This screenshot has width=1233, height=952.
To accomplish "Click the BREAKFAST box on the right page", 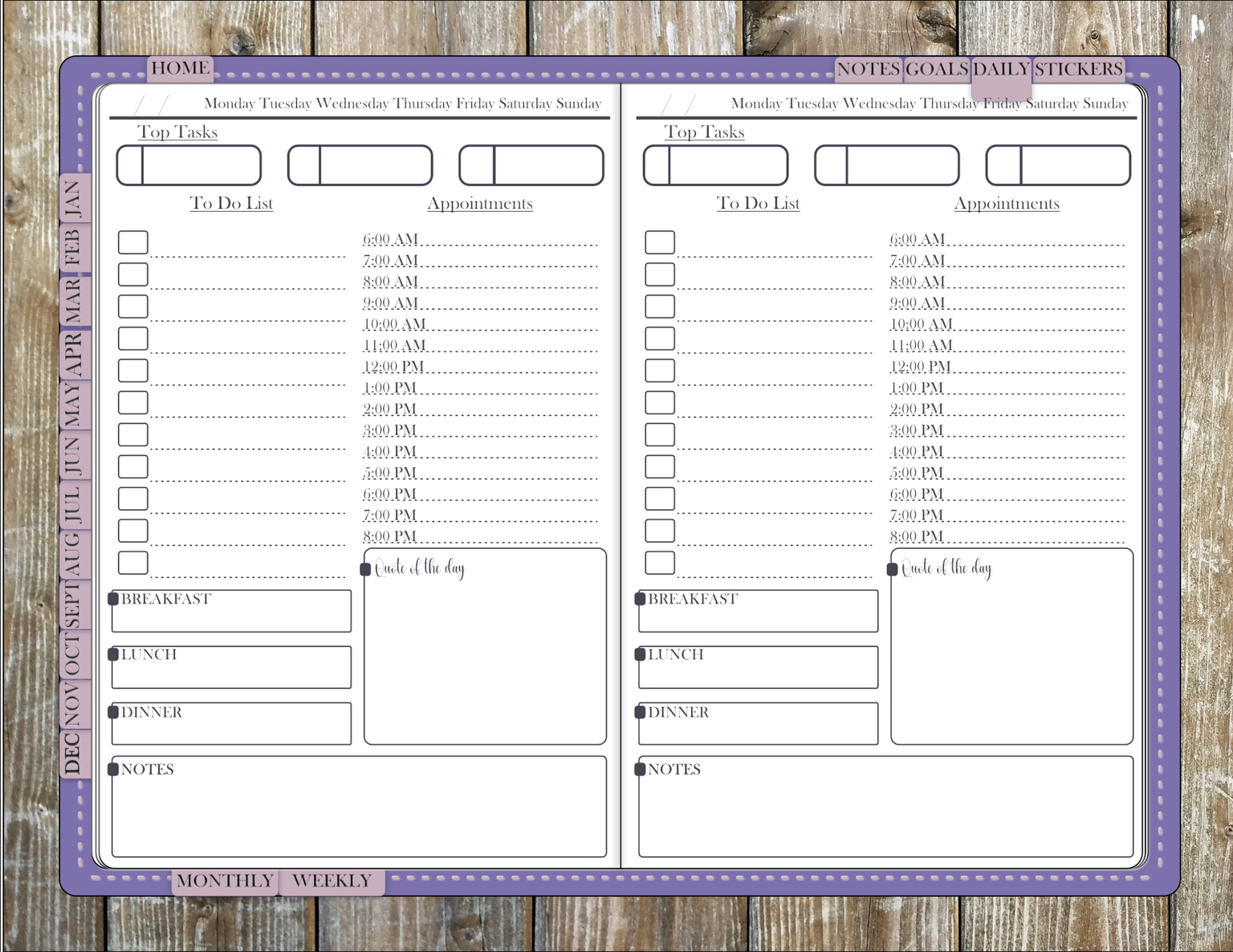I will click(x=758, y=611).
